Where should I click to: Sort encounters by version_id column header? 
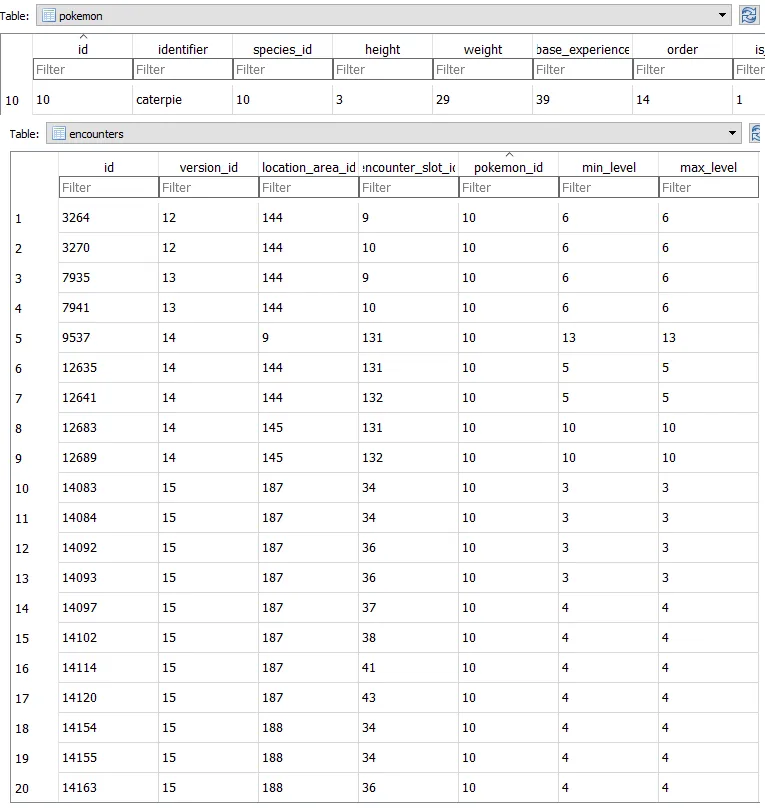tap(208, 167)
